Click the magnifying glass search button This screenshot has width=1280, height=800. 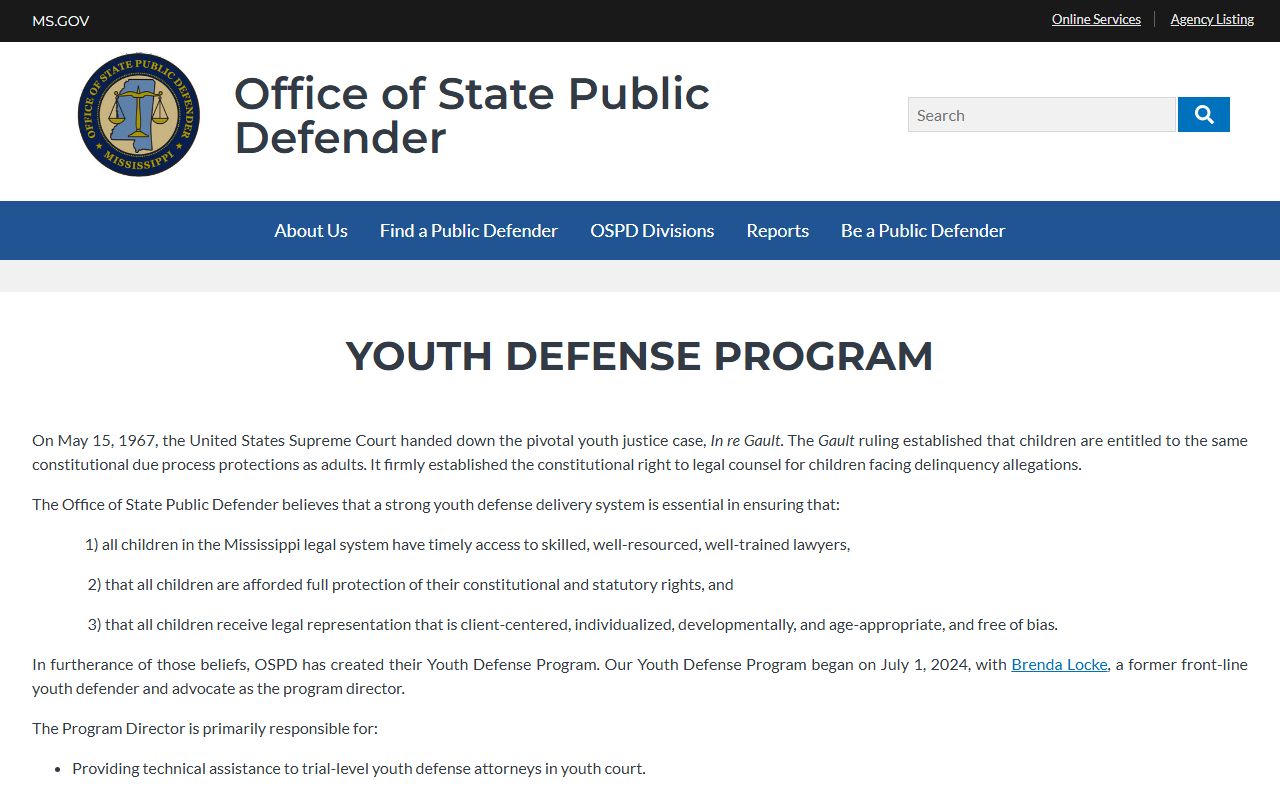pyautogui.click(x=1203, y=115)
